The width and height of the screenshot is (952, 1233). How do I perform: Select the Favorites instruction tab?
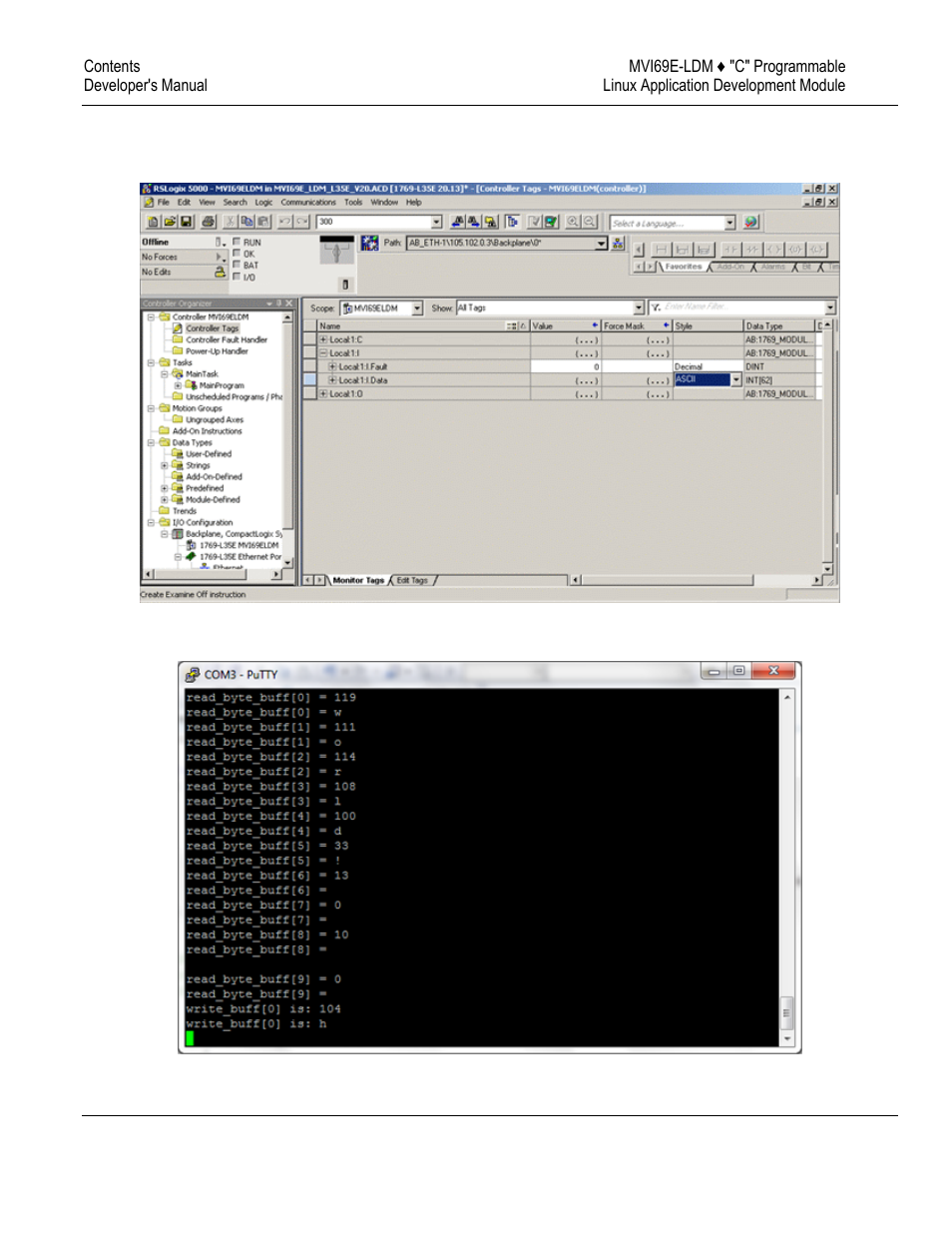coord(684,267)
